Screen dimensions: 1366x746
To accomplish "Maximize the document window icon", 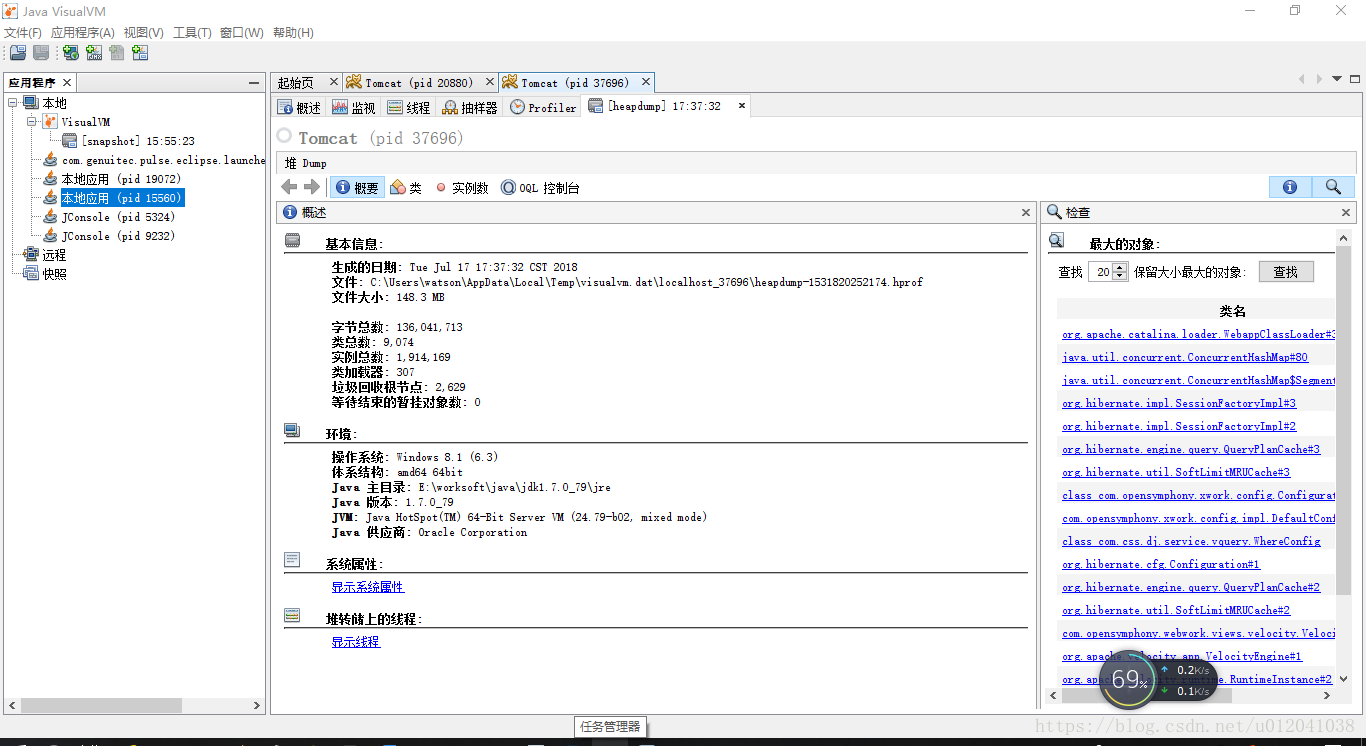I will click(x=1354, y=80).
